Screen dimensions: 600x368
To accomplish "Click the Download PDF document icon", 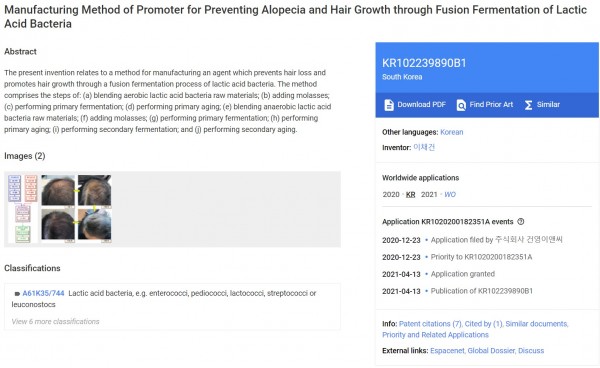I will 389,105.
